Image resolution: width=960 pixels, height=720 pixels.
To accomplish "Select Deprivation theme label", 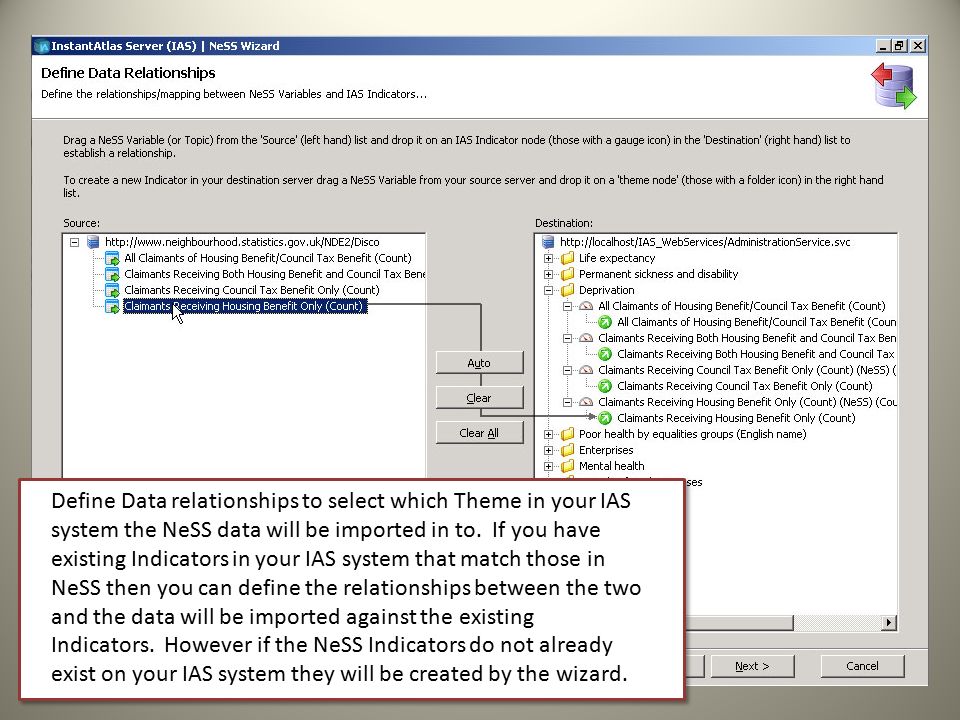I will pyautogui.click(x=606, y=290).
